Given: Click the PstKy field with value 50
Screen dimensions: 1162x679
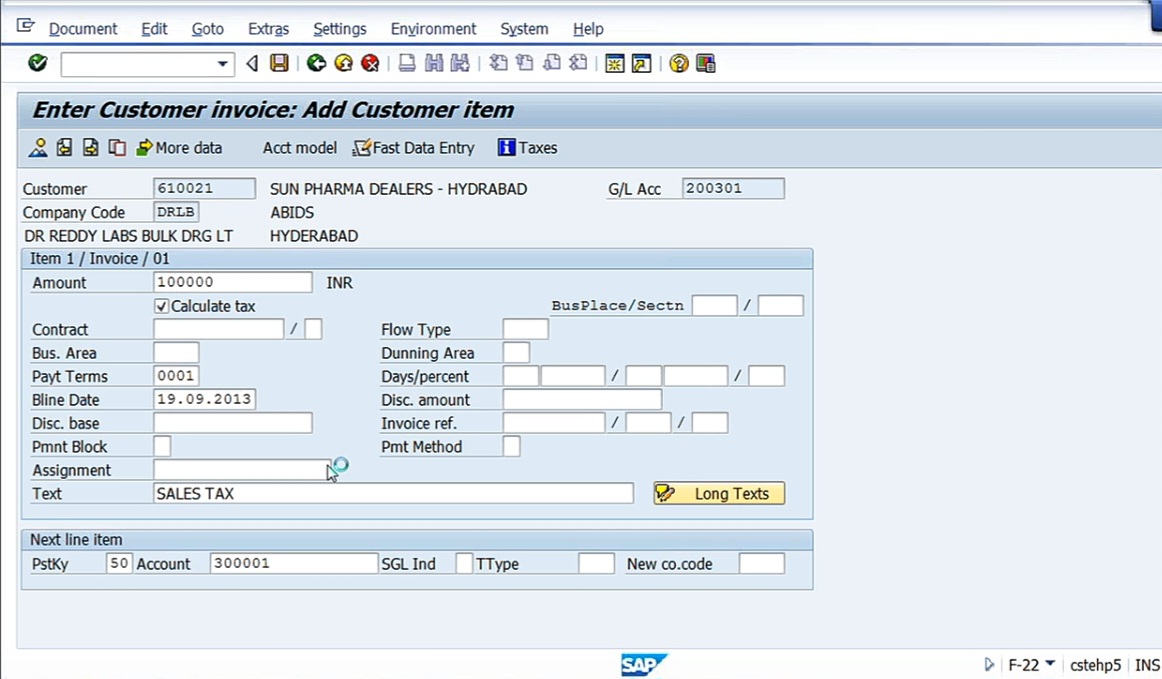Looking at the screenshot, I should point(119,563).
